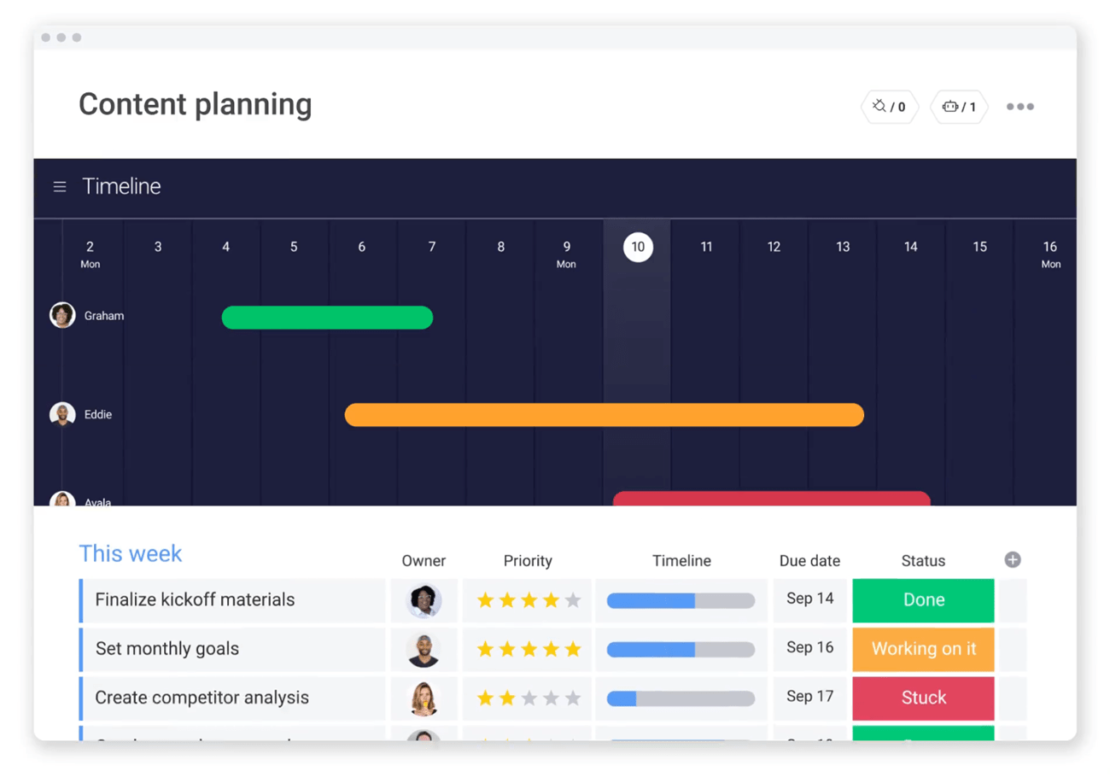1110x783 pixels.
Task: Select the highlighted date 10 marker
Action: pyautogui.click(x=637, y=247)
